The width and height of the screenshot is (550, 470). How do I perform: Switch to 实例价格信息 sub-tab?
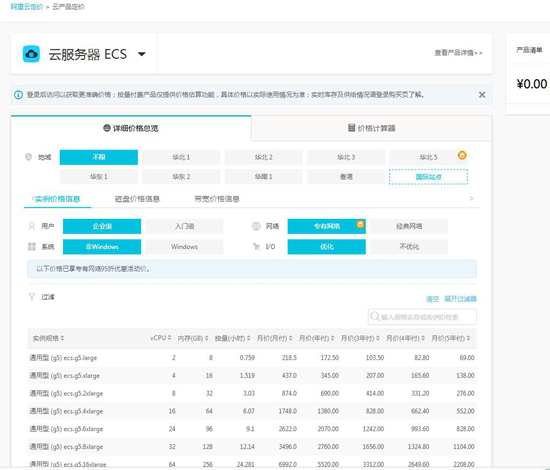(x=58, y=199)
